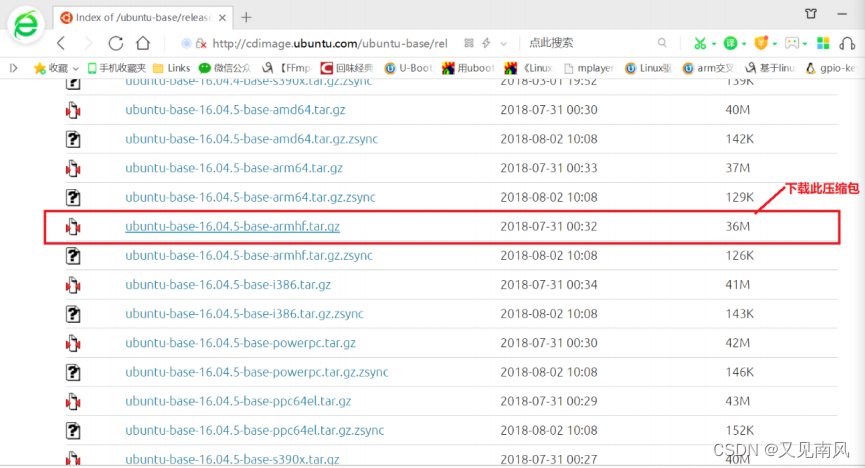Download ubuntu-base-16.04.5-base-powerpc.tar.gz
This screenshot has height=468, width=865.
(x=241, y=343)
